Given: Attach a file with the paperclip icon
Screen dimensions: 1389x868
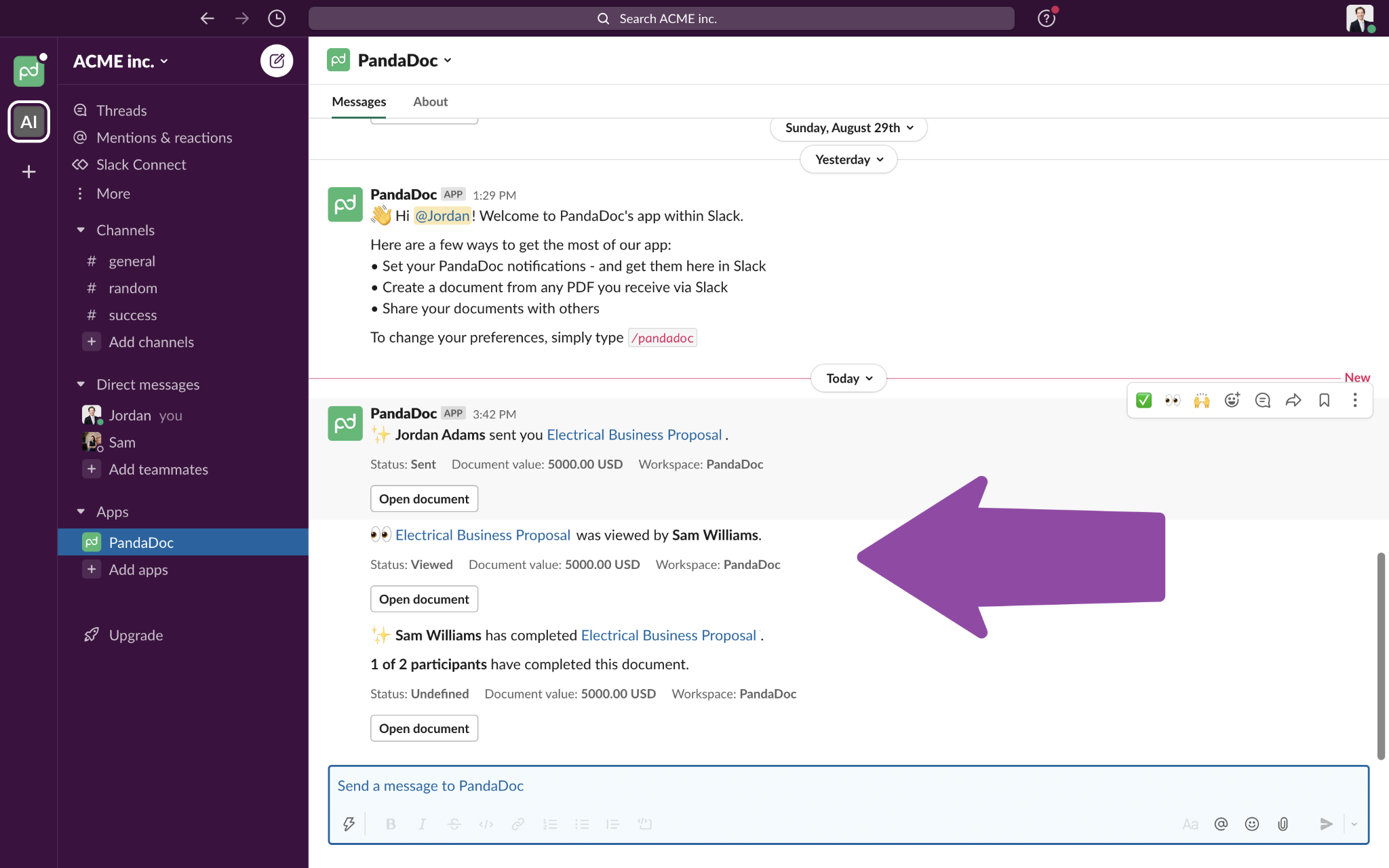Looking at the screenshot, I should click(1283, 824).
